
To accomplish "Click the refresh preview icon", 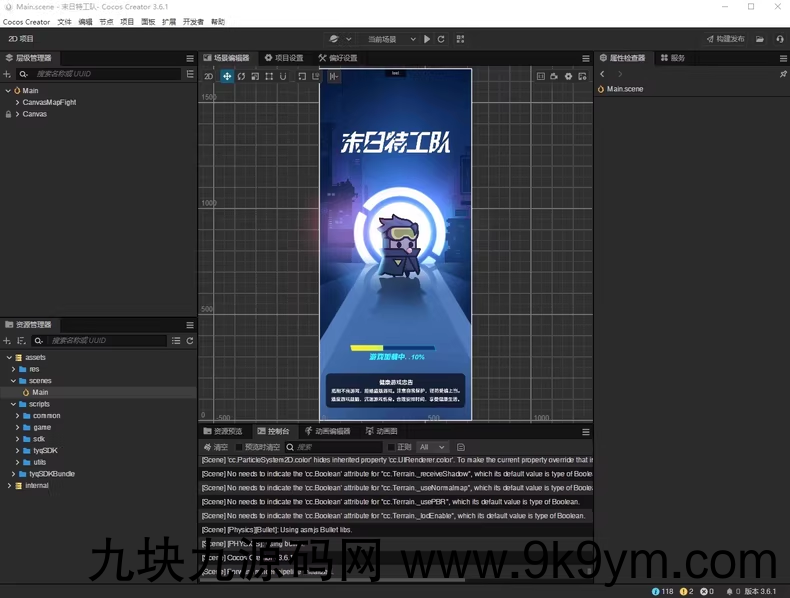I will (441, 39).
